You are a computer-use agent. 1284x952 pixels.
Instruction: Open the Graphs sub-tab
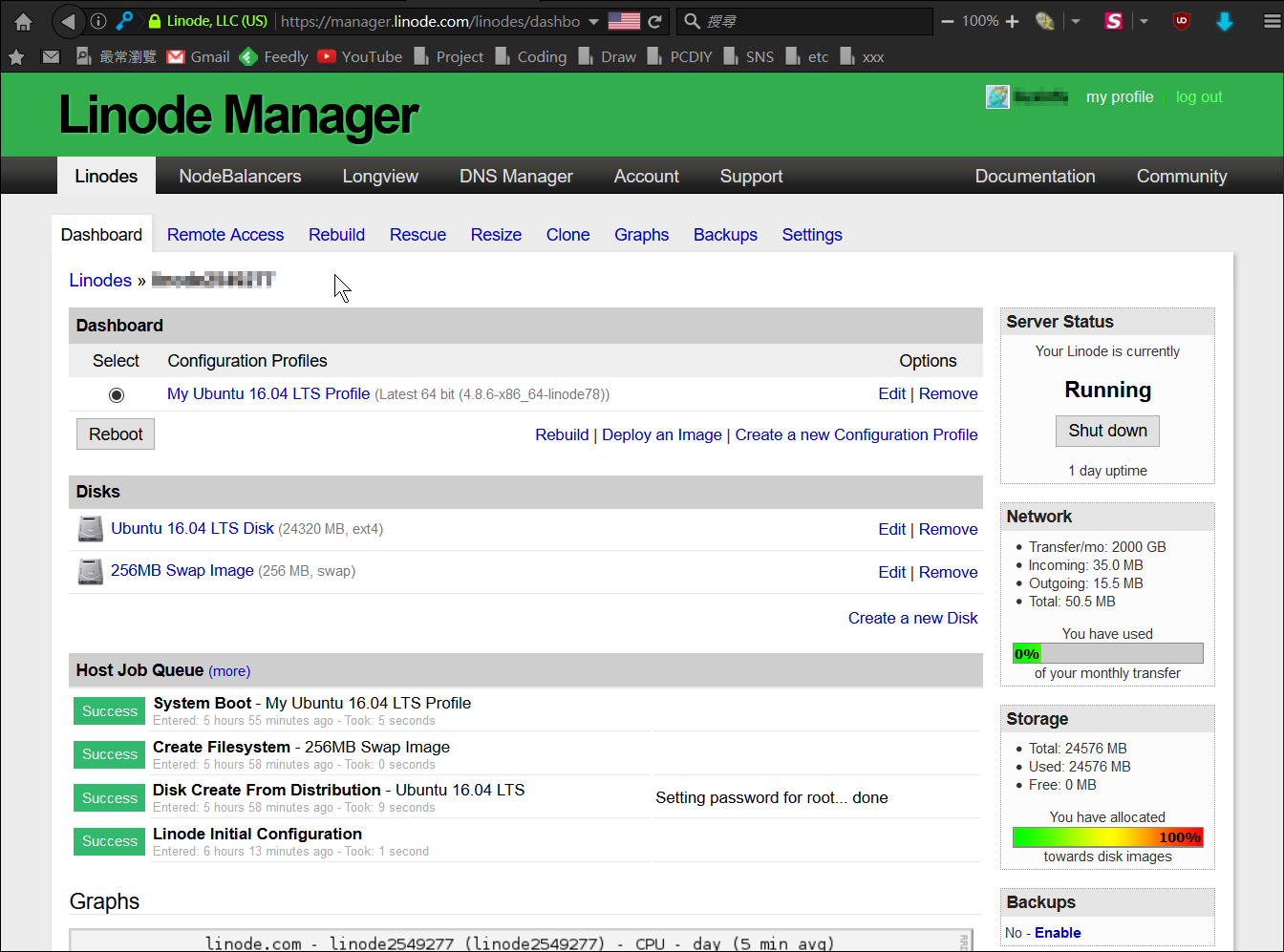point(641,235)
